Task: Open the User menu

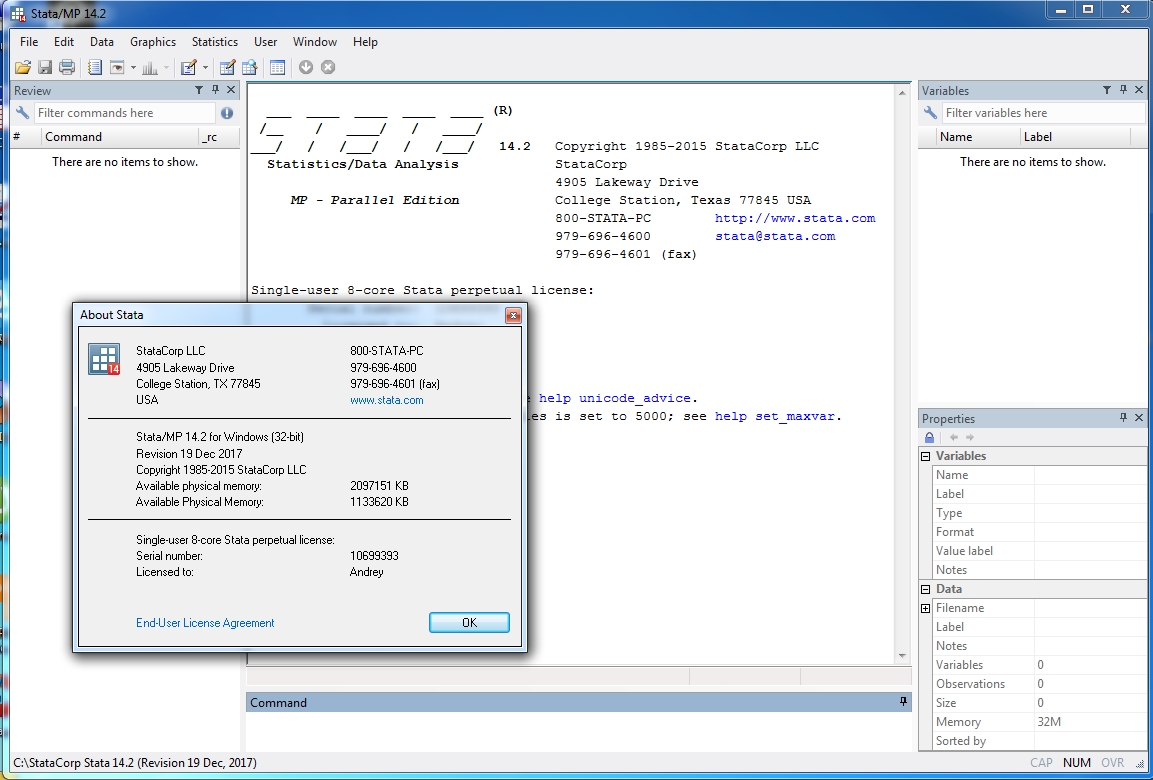Action: pos(265,42)
